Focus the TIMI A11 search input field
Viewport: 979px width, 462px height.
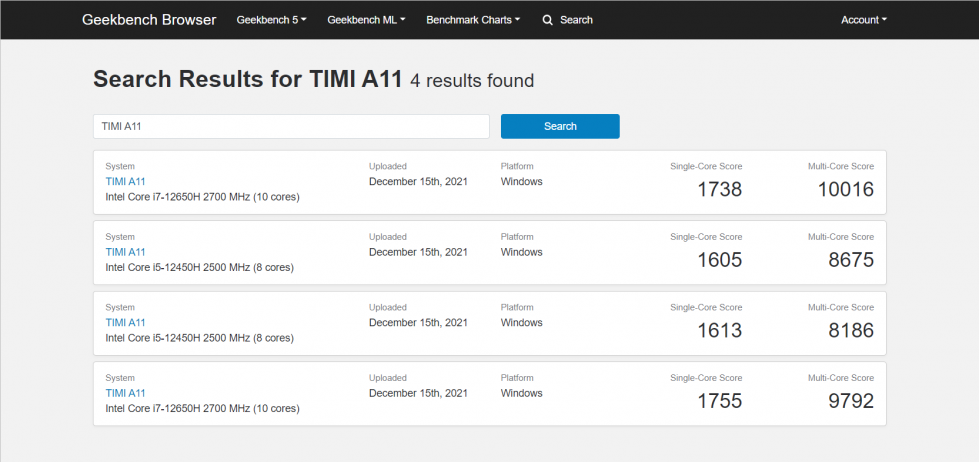291,126
